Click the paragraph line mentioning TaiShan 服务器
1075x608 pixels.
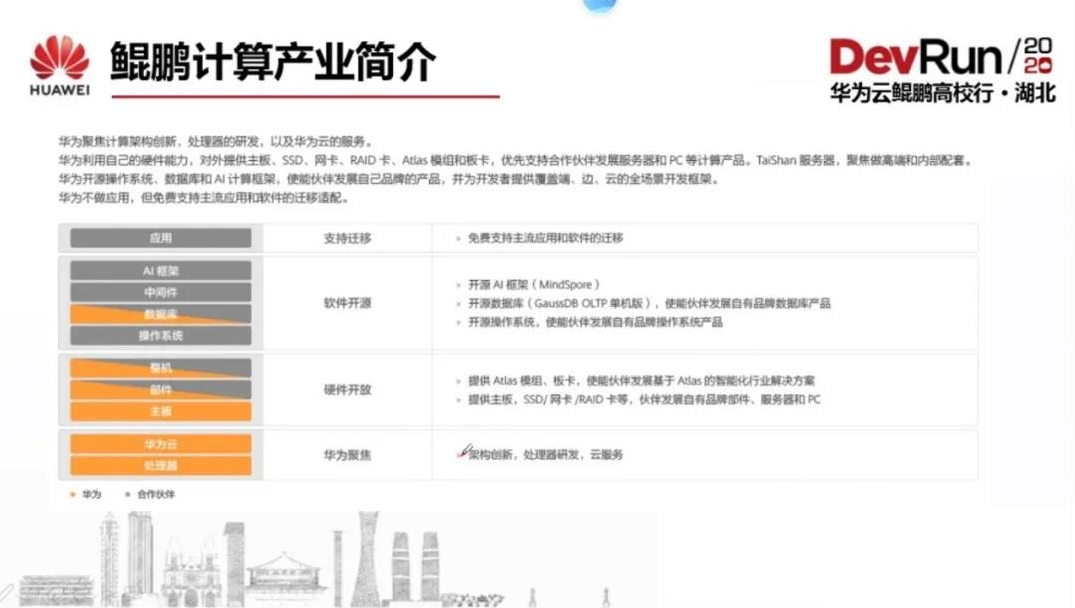(x=516, y=160)
